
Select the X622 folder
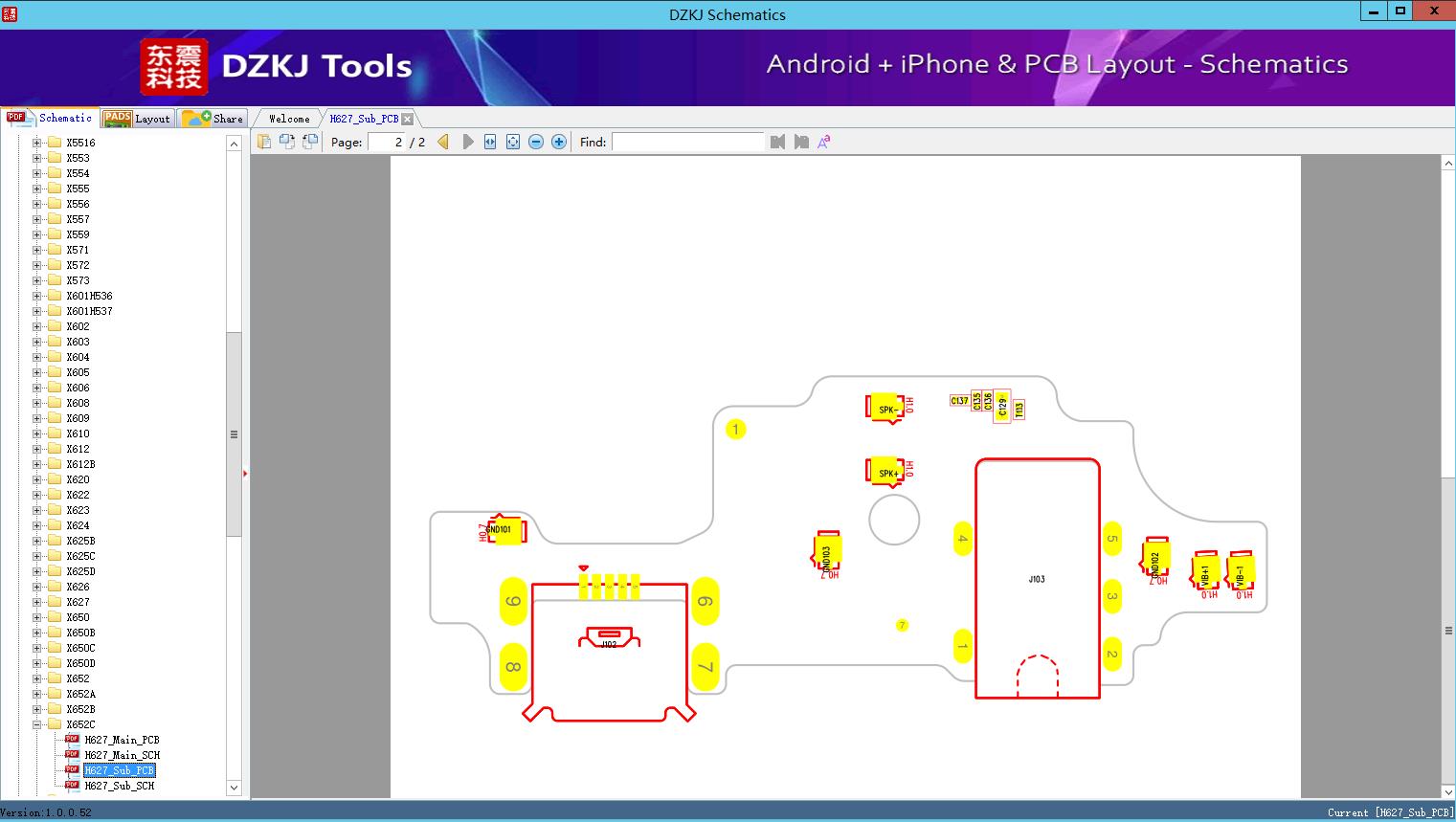click(x=78, y=495)
